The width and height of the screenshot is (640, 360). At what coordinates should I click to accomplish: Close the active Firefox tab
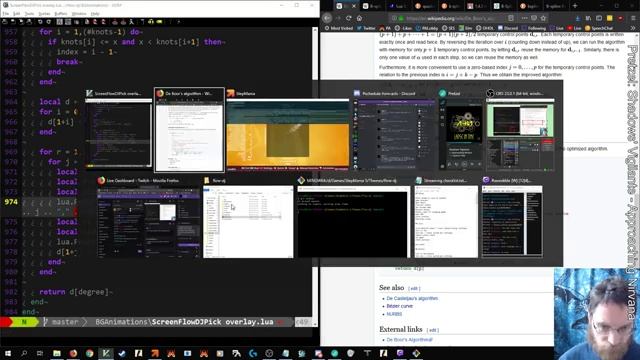click(x=353, y=6)
